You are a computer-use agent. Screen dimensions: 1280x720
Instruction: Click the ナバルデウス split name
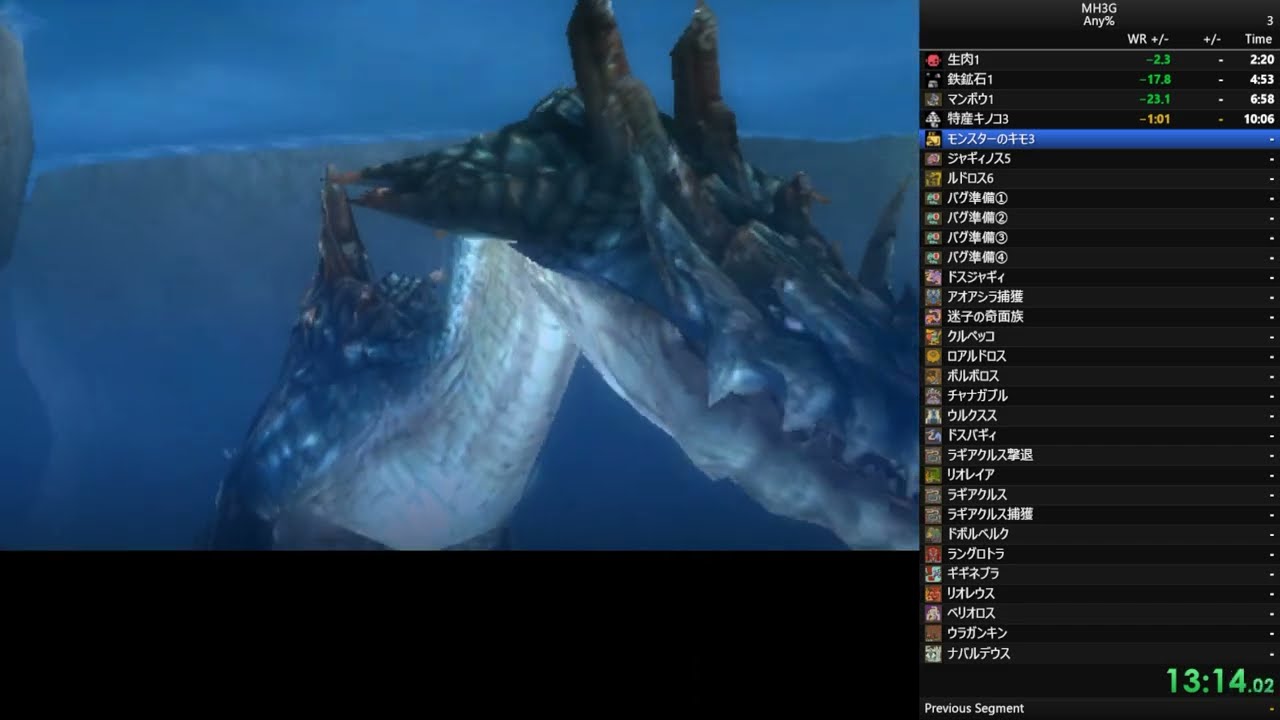[x=979, y=653]
